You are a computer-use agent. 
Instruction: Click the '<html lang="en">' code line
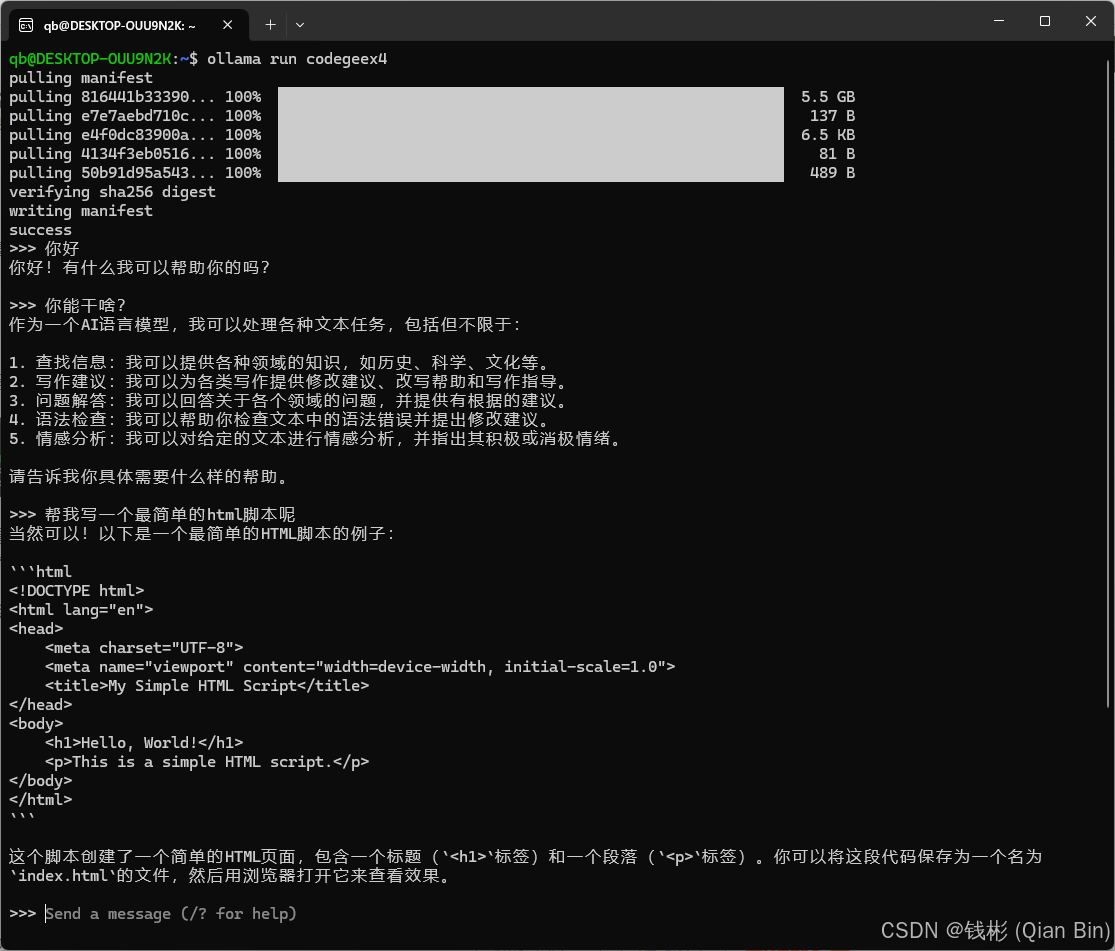click(x=80, y=610)
